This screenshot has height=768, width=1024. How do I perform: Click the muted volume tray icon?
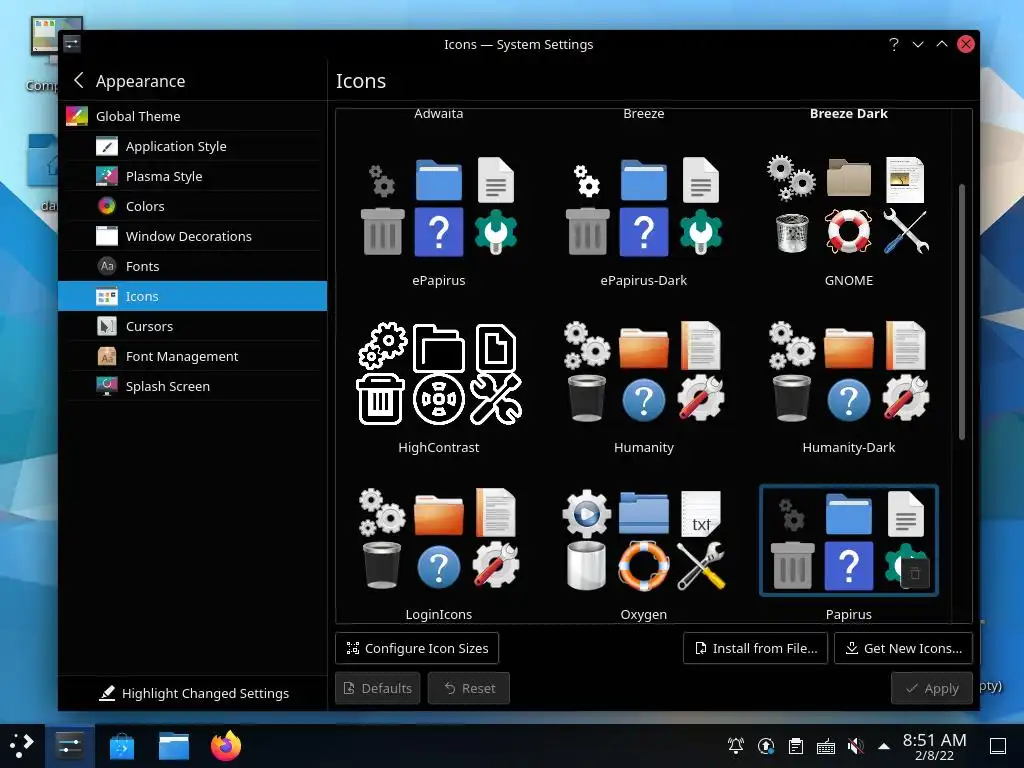pos(856,746)
